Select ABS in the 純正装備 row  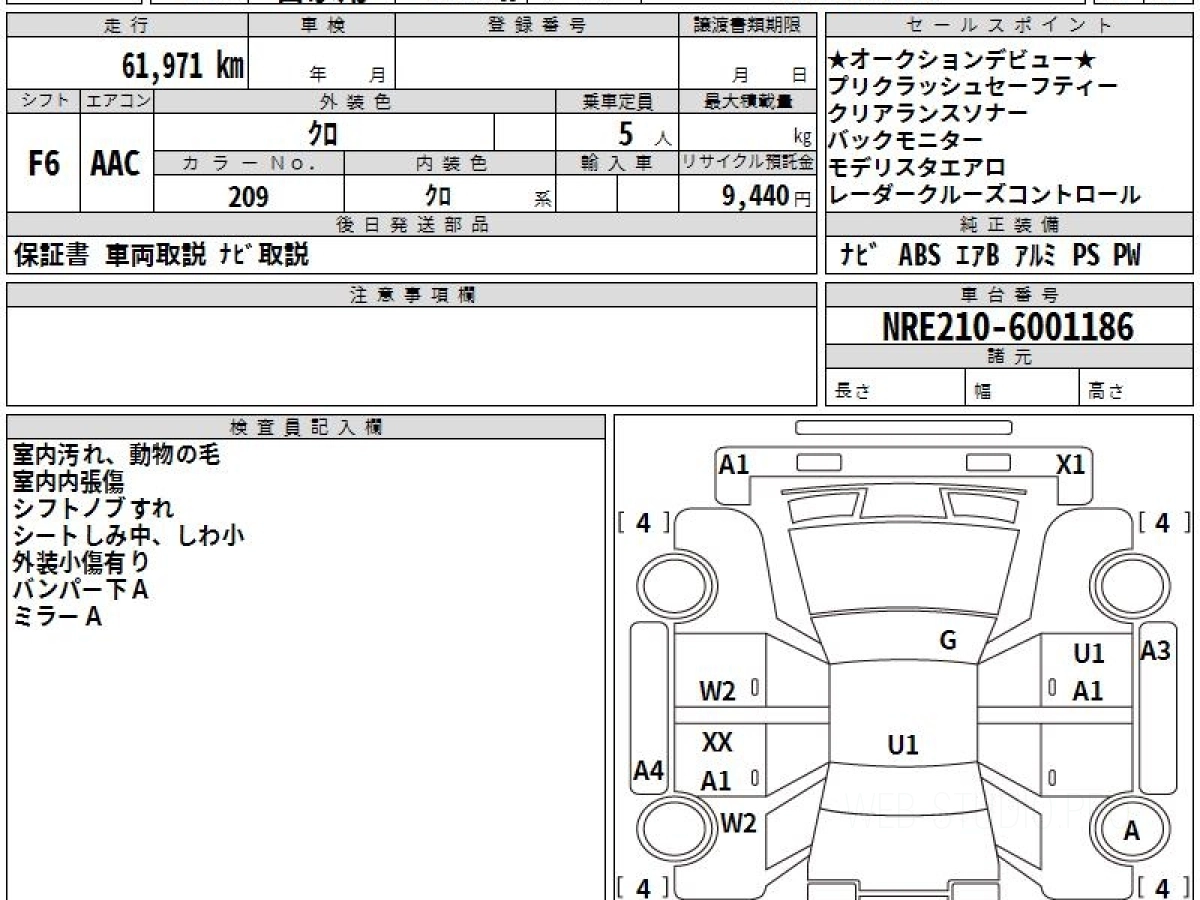(x=919, y=256)
